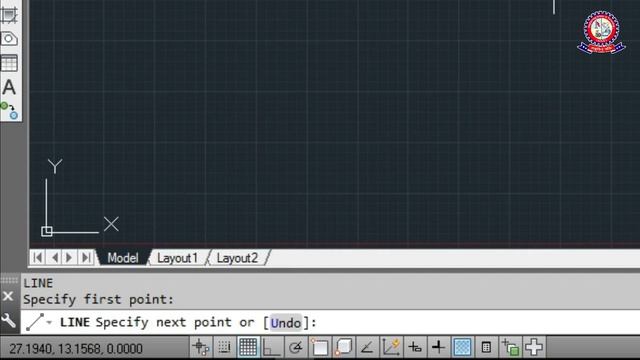The image size is (640, 360).
Task: Select the Gradient fill tool
Action: tap(9, 16)
